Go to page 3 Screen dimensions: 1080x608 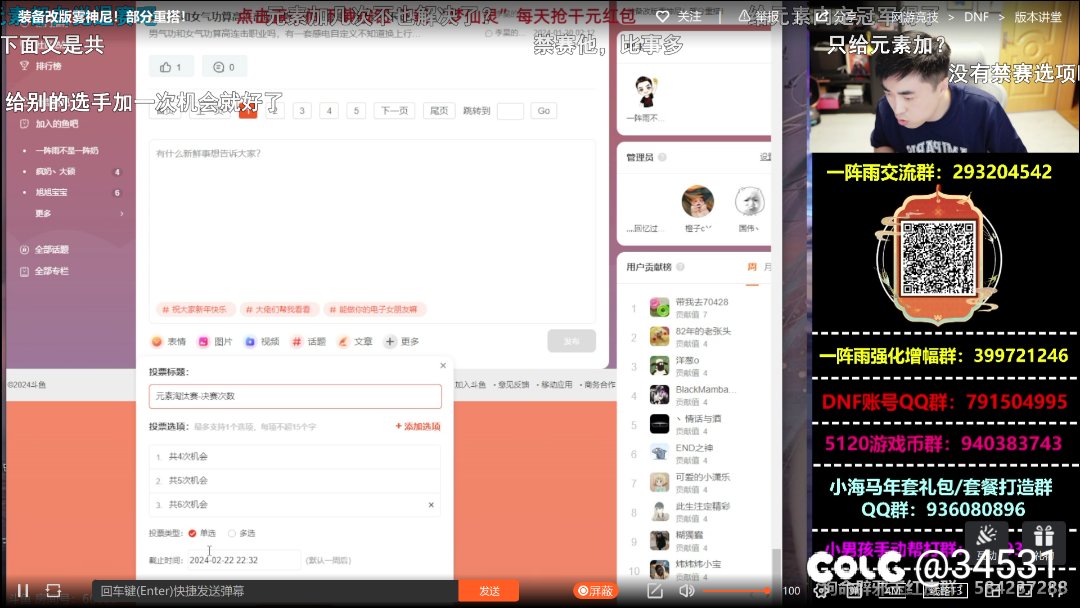click(302, 110)
